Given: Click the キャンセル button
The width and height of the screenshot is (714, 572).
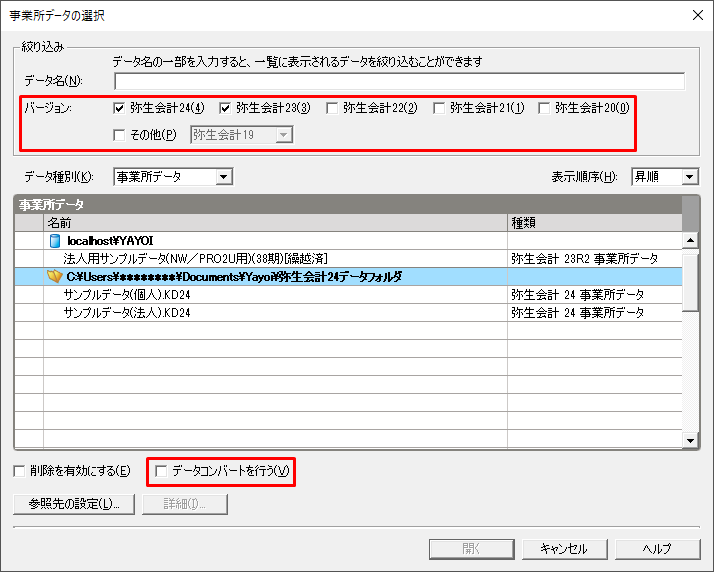Looking at the screenshot, I should [x=564, y=549].
